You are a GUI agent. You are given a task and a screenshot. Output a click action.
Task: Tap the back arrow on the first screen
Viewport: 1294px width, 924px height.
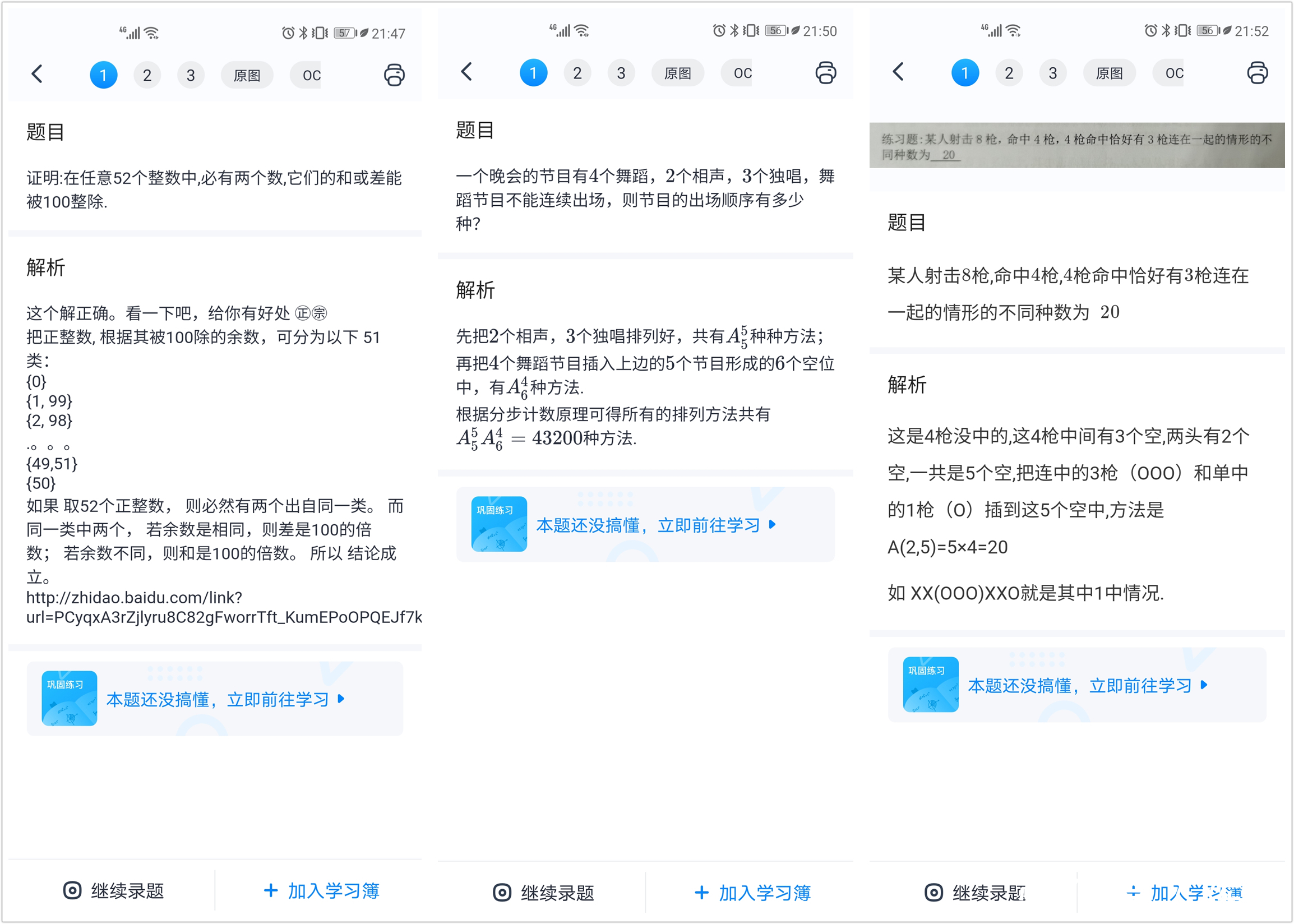point(36,74)
